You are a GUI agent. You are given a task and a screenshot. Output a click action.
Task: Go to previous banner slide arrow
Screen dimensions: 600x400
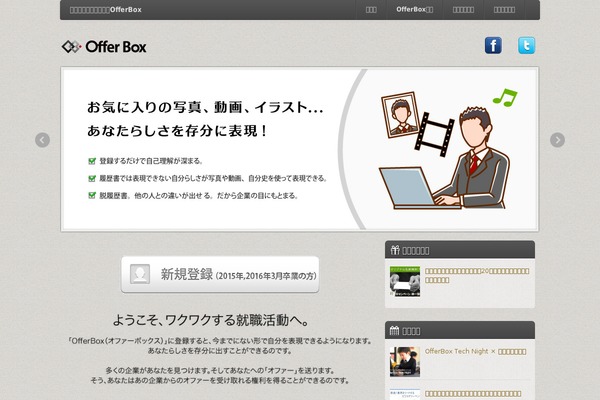tap(42, 140)
